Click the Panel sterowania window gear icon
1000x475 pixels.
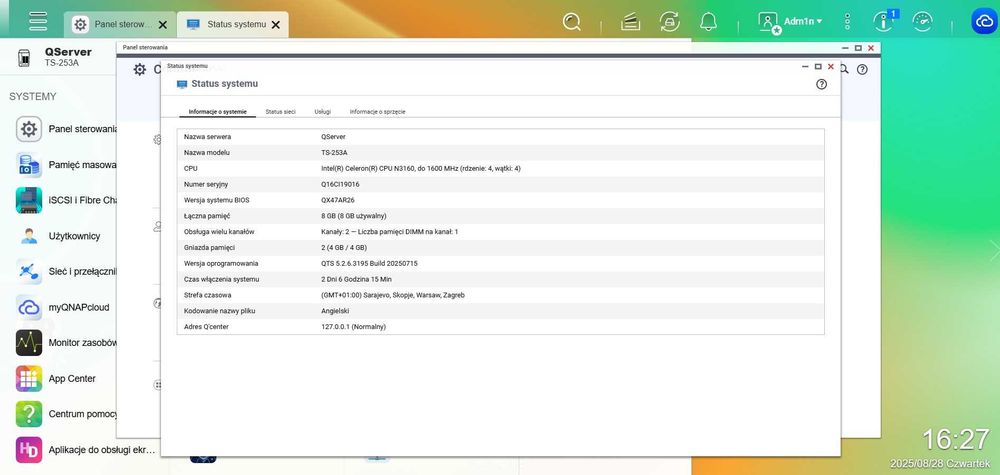click(140, 69)
